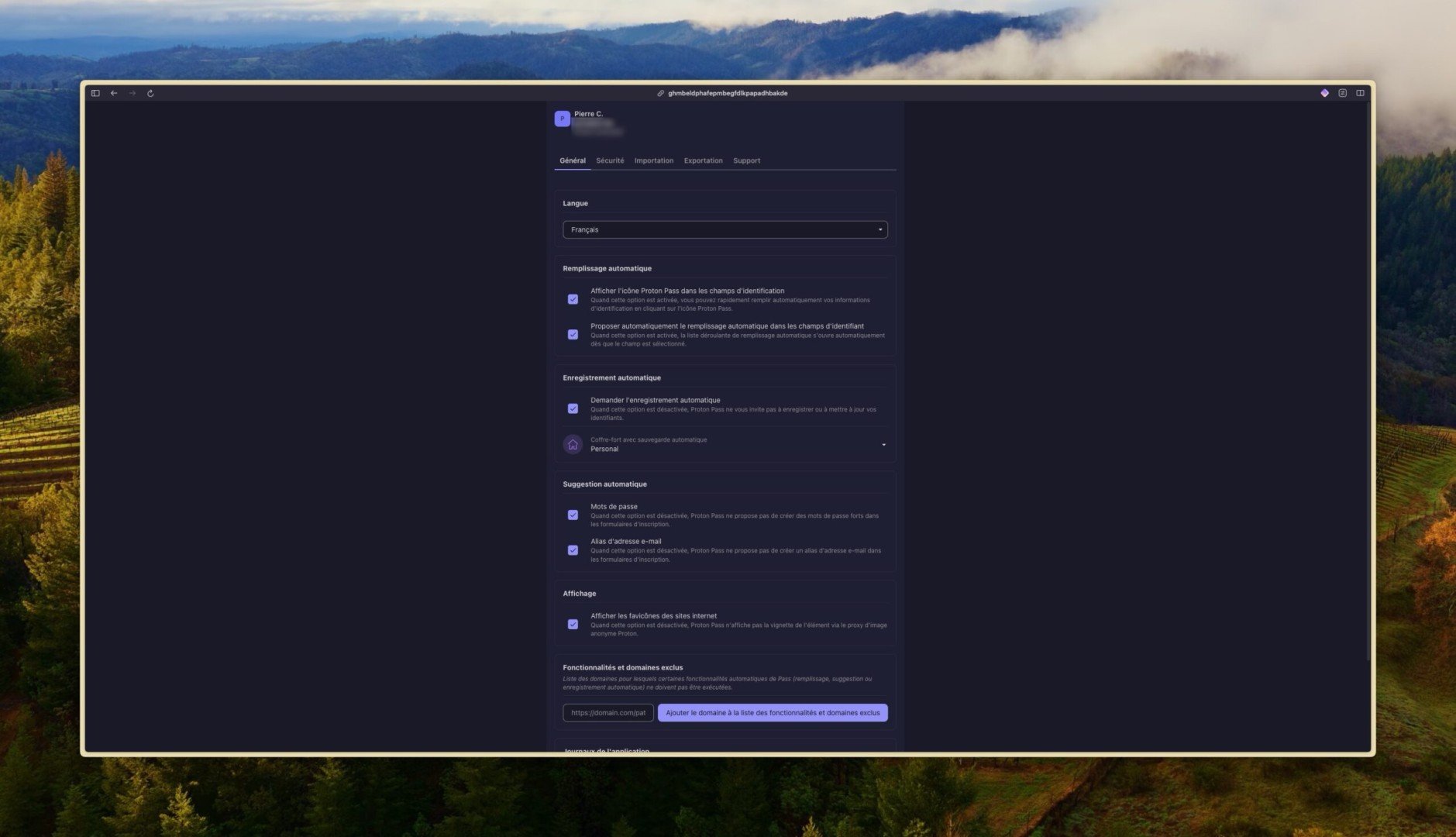Uncheck Afficher les favicônes des sites internet

(x=573, y=624)
